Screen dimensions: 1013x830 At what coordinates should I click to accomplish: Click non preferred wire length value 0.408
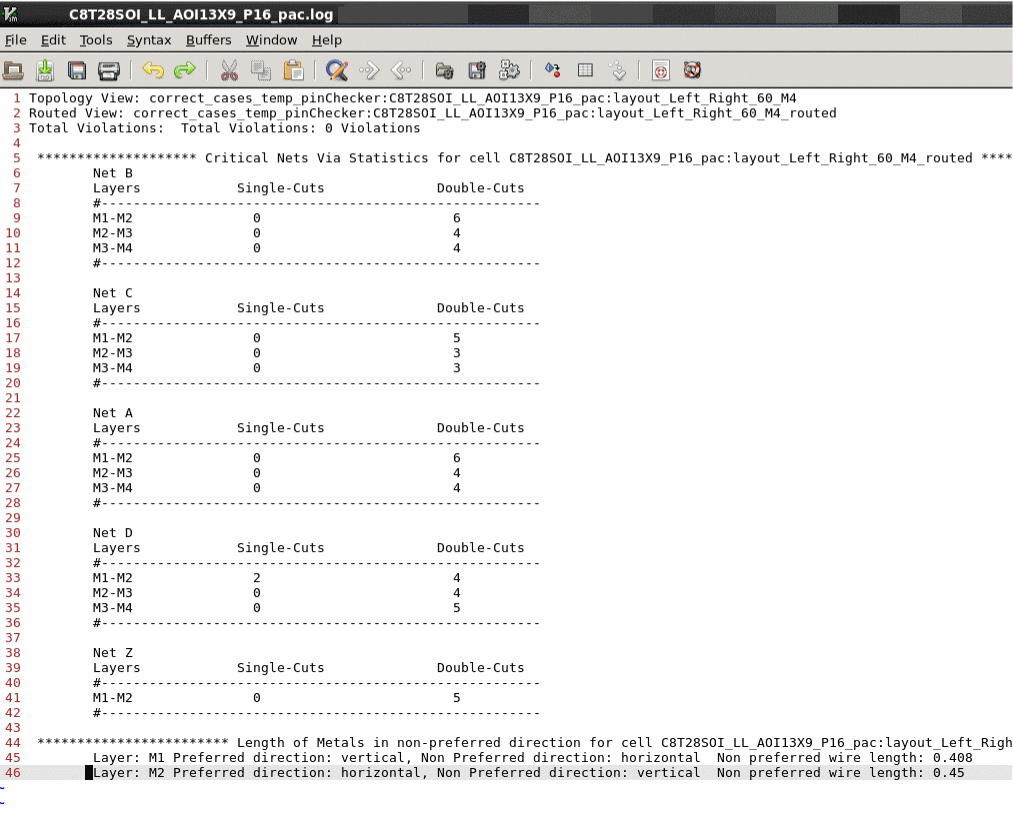(x=952, y=758)
